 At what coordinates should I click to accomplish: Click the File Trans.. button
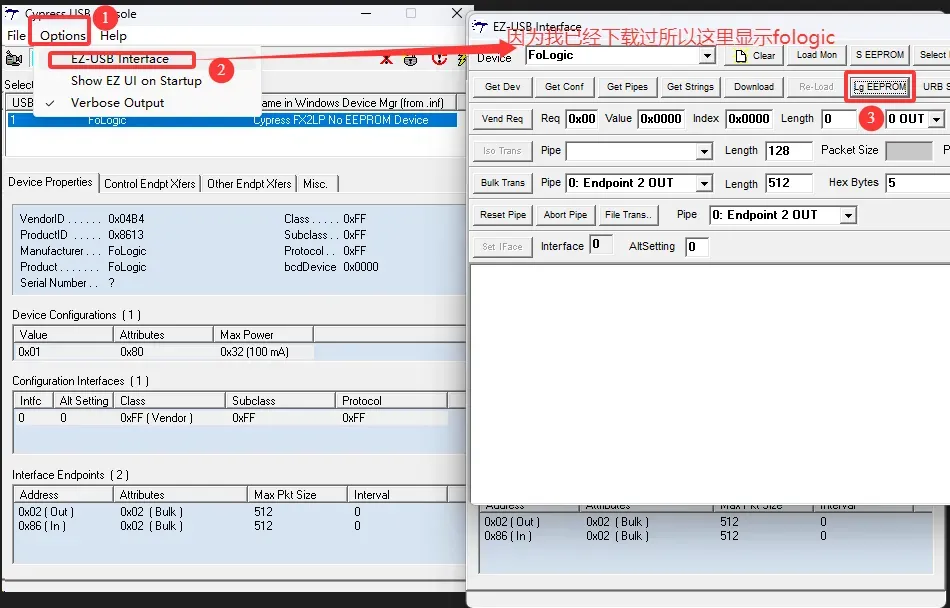click(x=628, y=215)
